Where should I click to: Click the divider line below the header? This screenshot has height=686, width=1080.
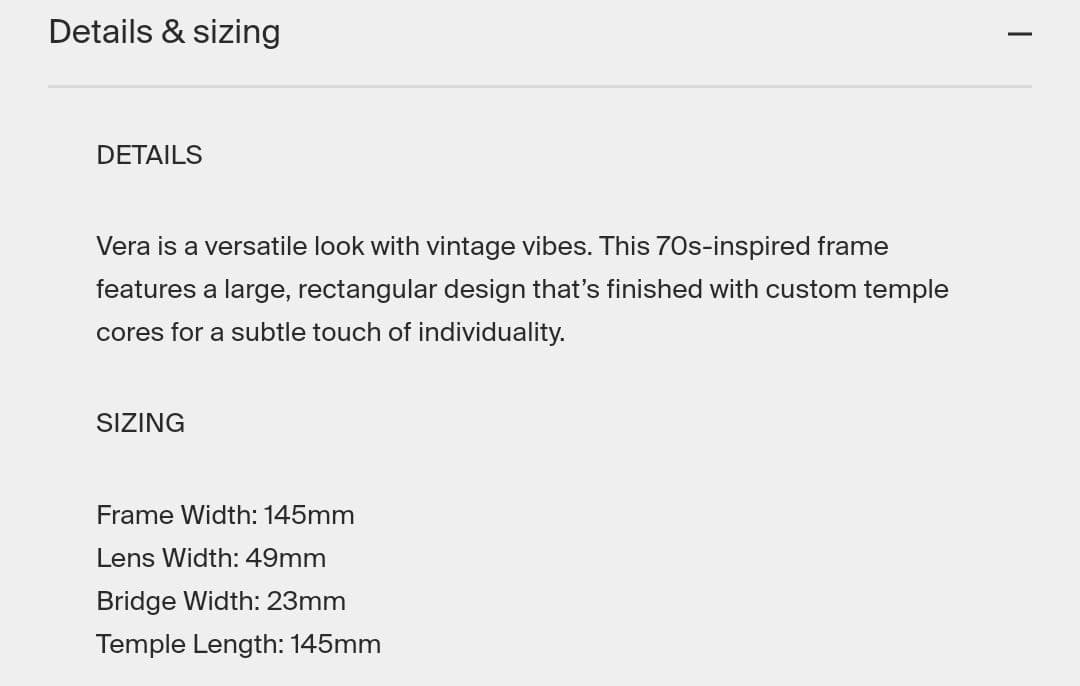(x=540, y=87)
